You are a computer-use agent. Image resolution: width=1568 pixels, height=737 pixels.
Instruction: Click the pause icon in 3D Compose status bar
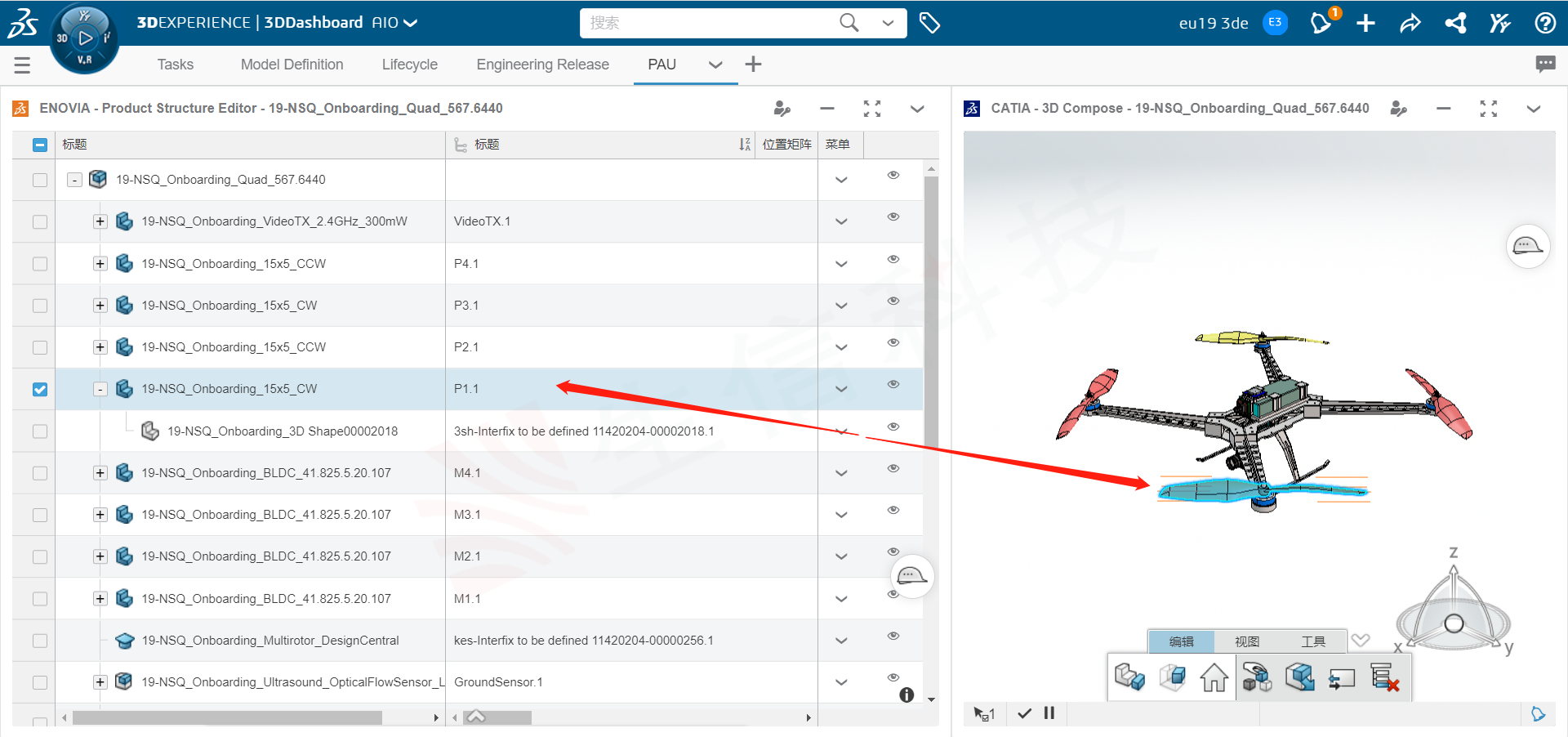(x=1049, y=713)
